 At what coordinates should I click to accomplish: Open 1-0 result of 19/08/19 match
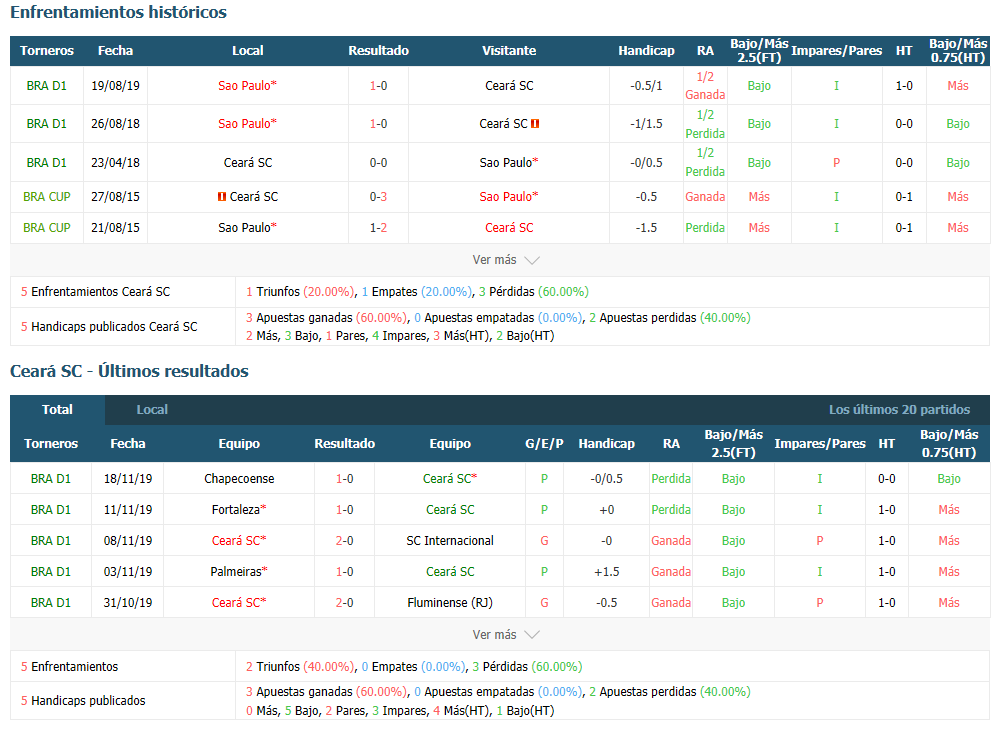tap(379, 85)
